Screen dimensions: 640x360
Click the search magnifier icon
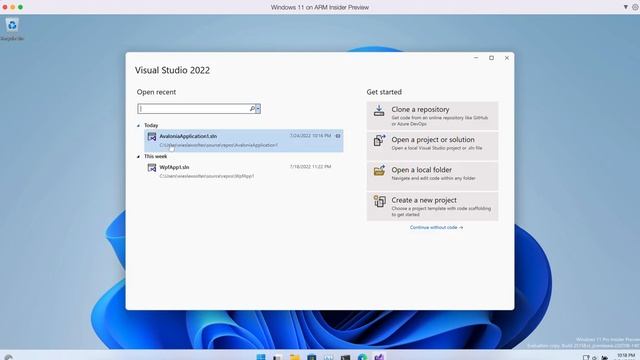point(252,109)
